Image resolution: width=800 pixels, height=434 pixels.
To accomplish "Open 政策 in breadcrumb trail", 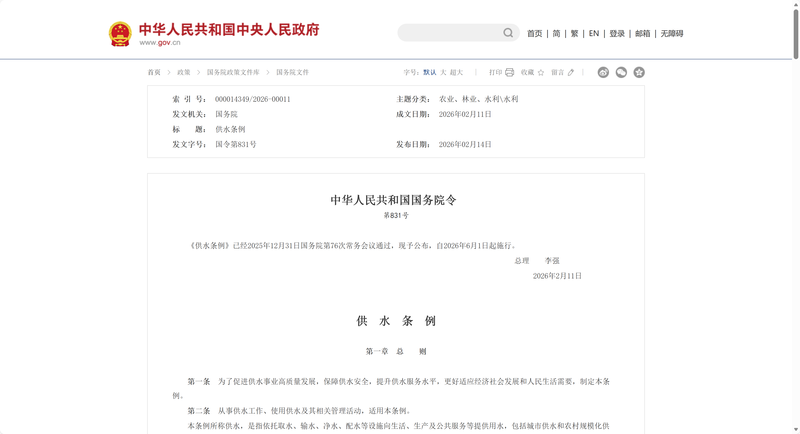I will pos(184,72).
